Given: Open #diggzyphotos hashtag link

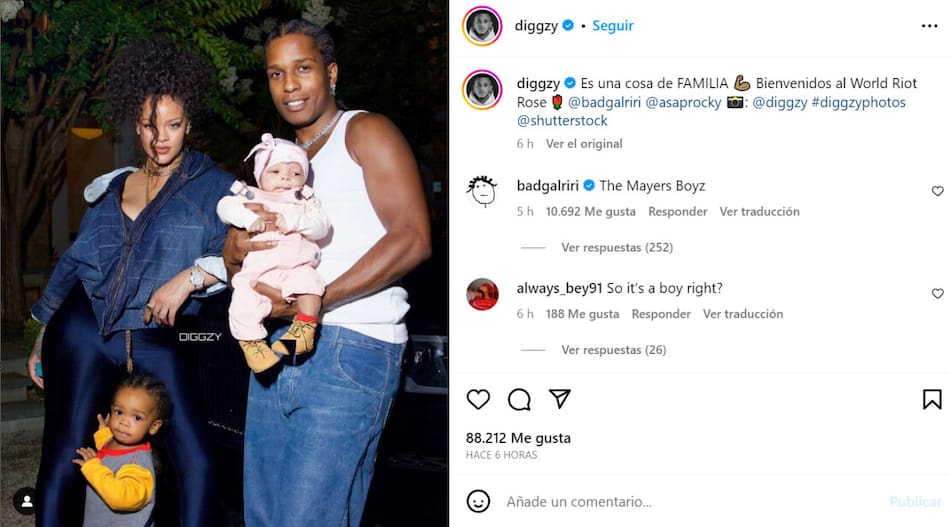Looking at the screenshot, I should click(859, 102).
